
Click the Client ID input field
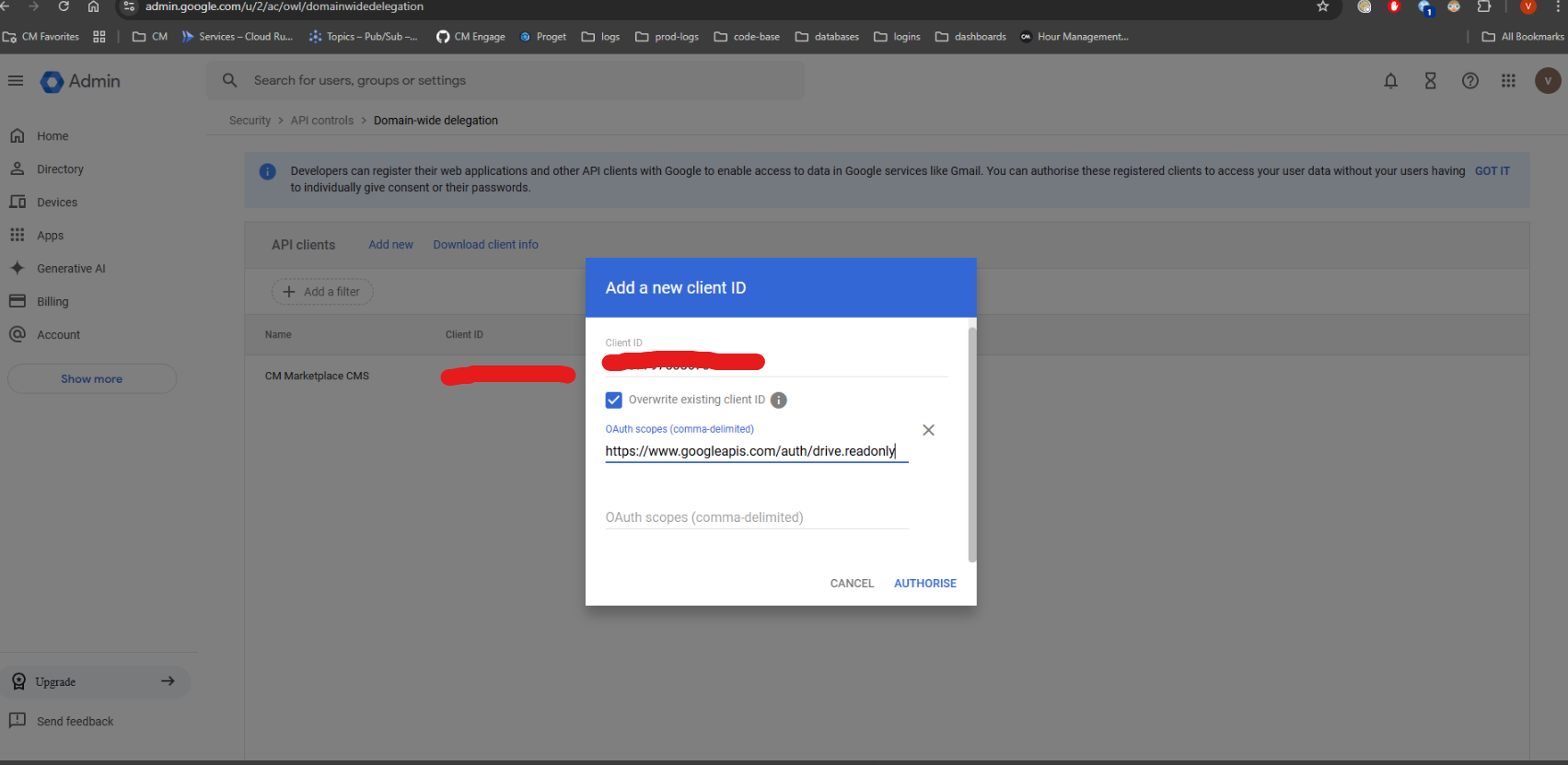coord(776,363)
